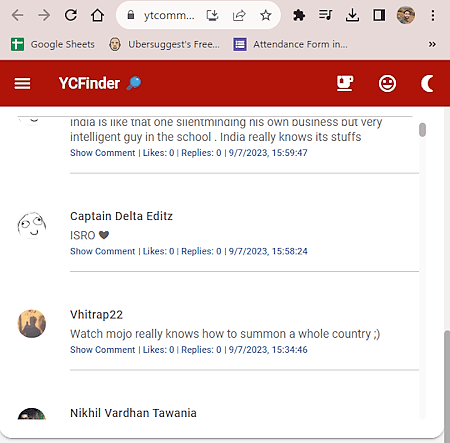Open the browser downloads icon

coord(352,15)
